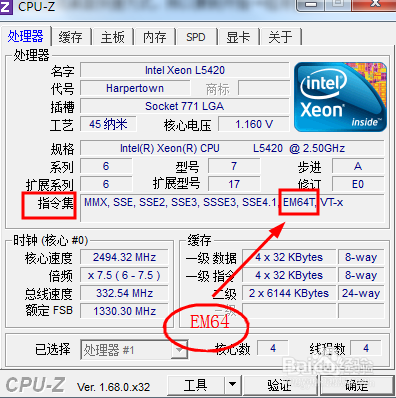
Task: Click the rated FSB 1330.30 MHz value
Action: pyautogui.click(x=124, y=311)
